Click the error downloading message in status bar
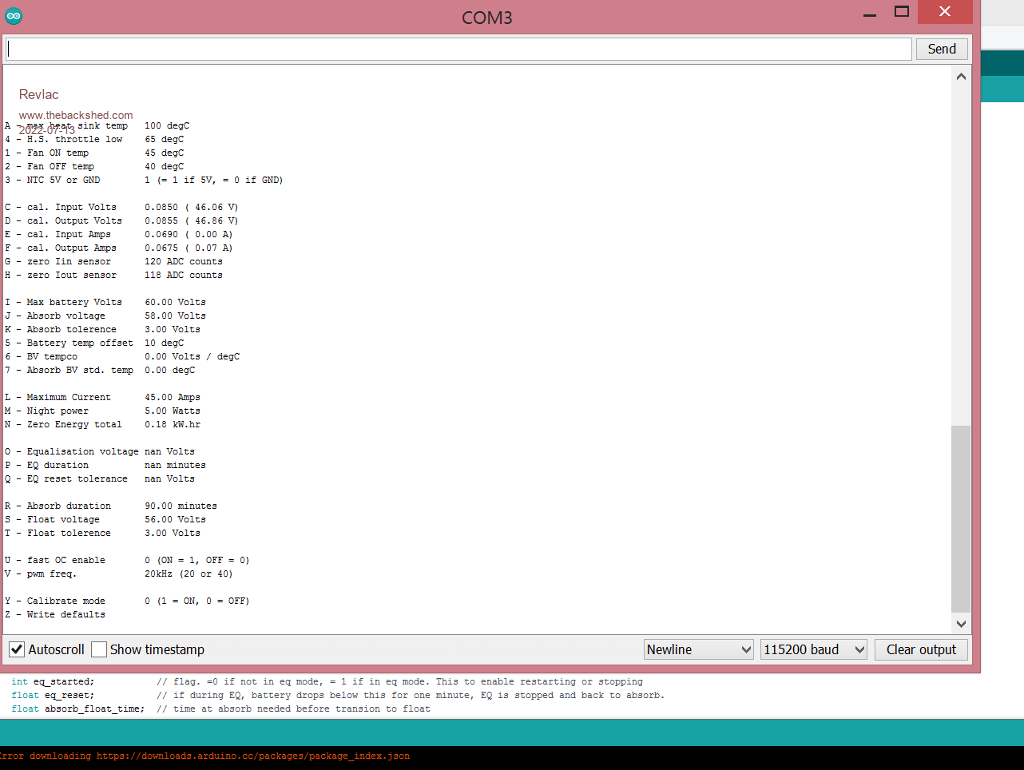The image size is (1024, 770). 205,757
